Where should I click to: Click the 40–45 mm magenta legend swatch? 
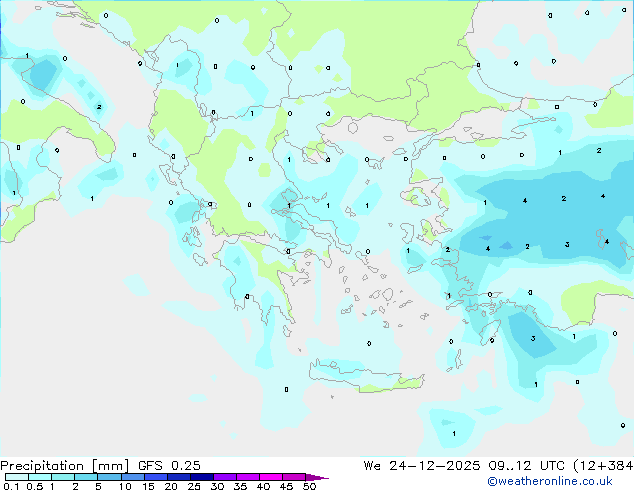(x=271, y=477)
